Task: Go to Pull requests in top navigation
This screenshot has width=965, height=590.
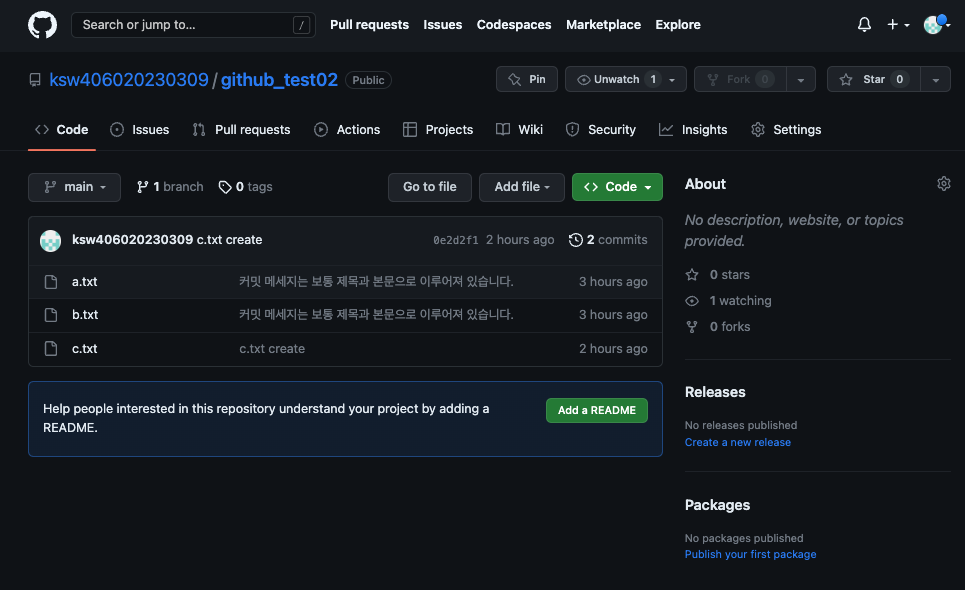Action: tap(369, 25)
